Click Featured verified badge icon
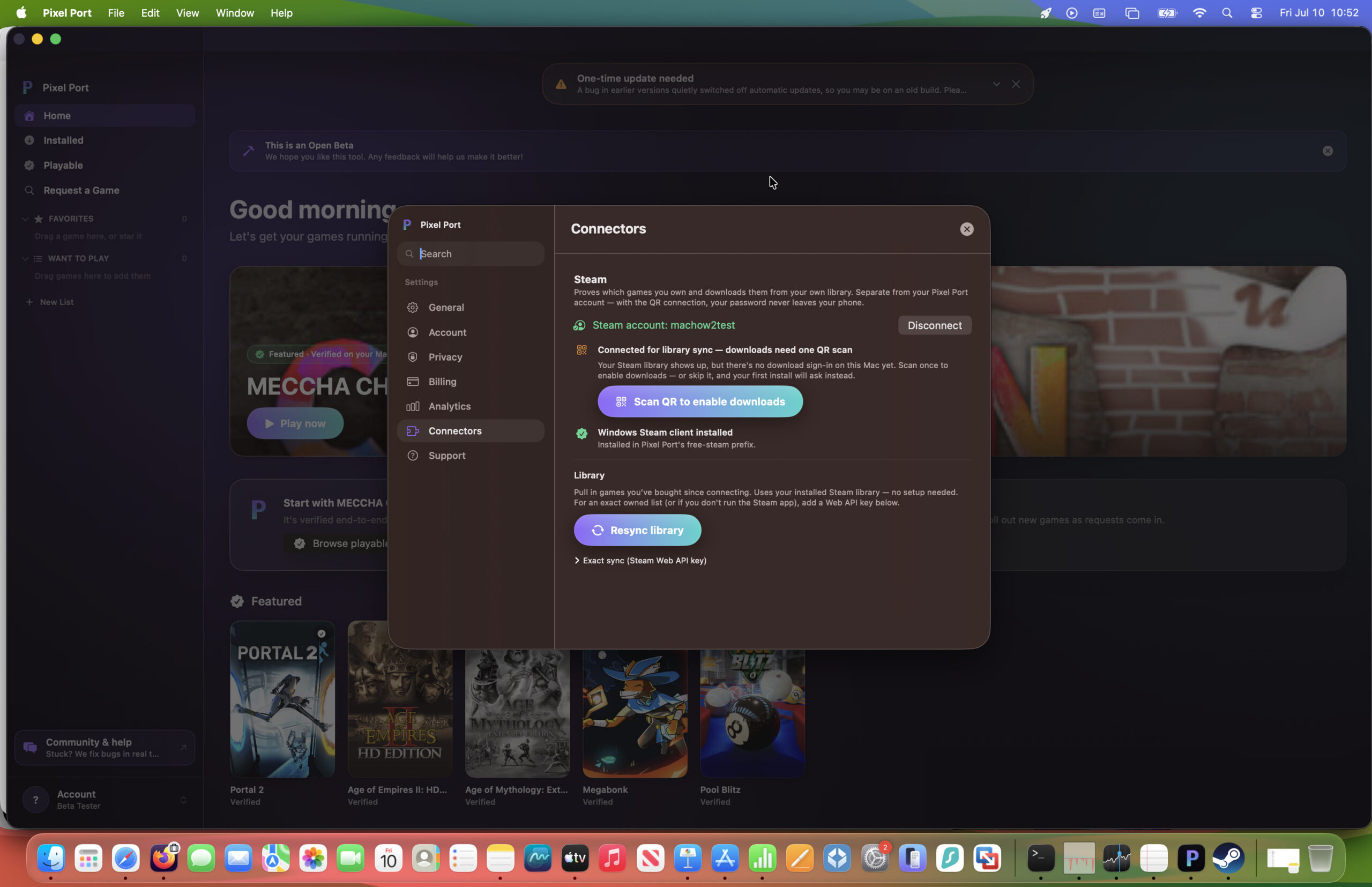This screenshot has width=1372, height=887. [x=237, y=601]
